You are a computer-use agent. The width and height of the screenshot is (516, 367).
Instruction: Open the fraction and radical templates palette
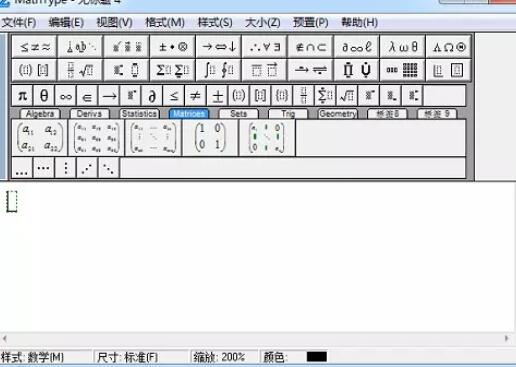coord(80,70)
